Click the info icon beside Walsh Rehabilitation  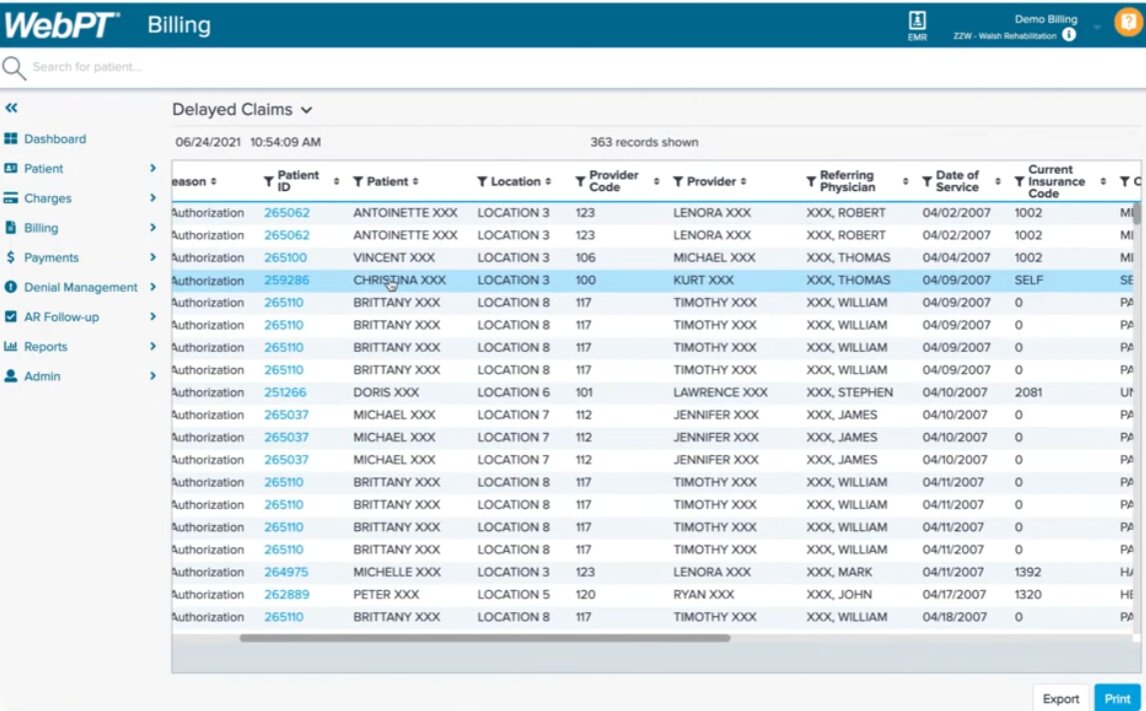point(1069,35)
